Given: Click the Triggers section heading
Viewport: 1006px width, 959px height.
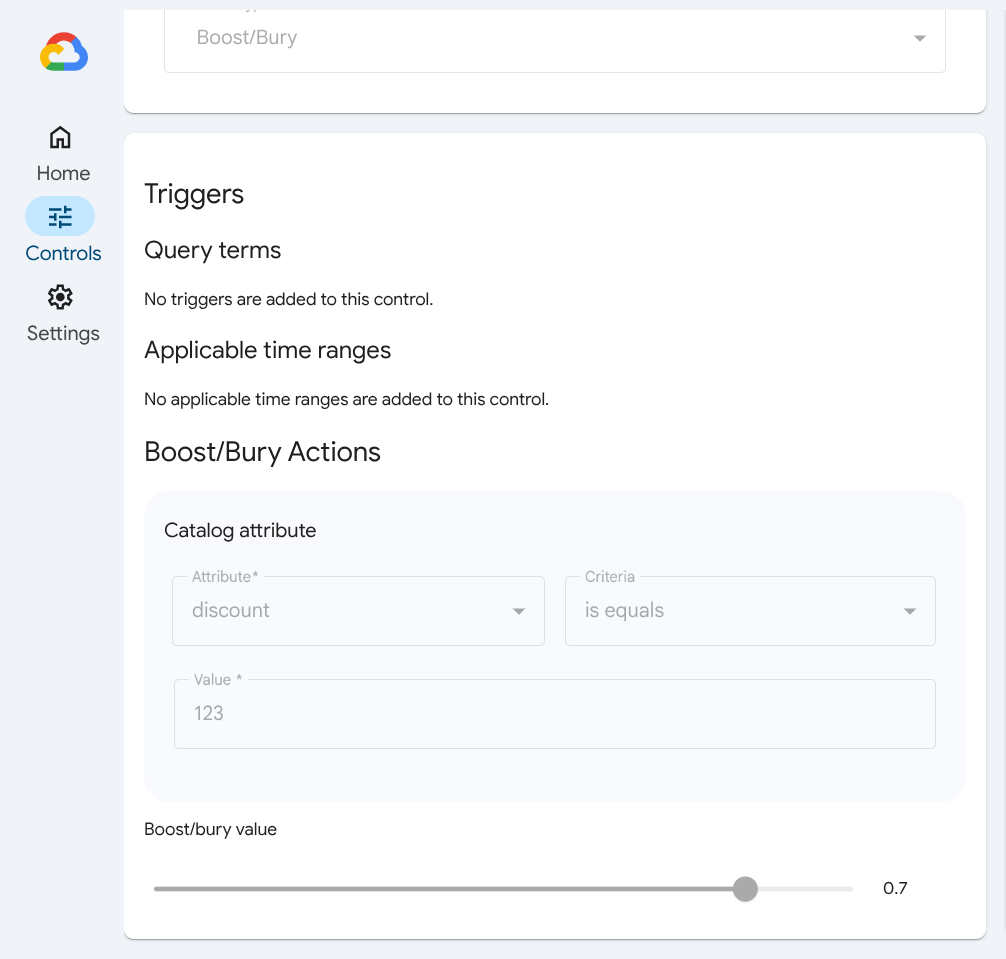Looking at the screenshot, I should (x=194, y=194).
